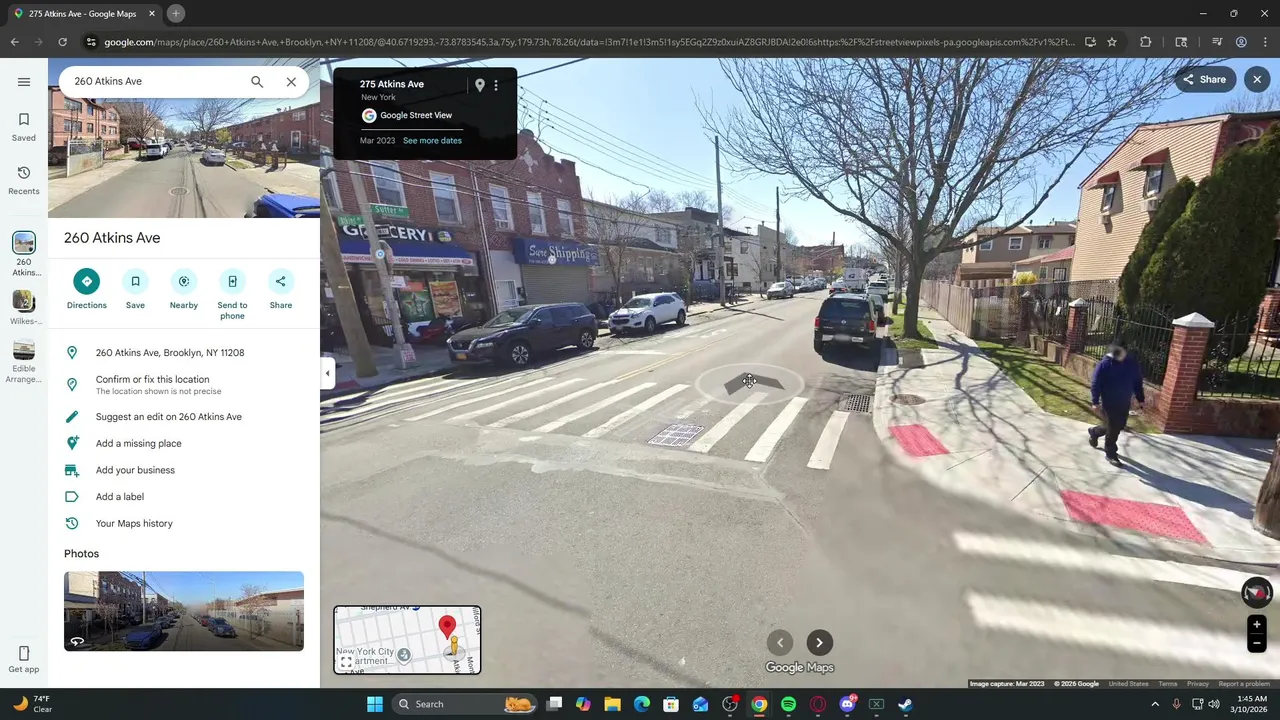Open Spotify from the taskbar

click(x=788, y=704)
